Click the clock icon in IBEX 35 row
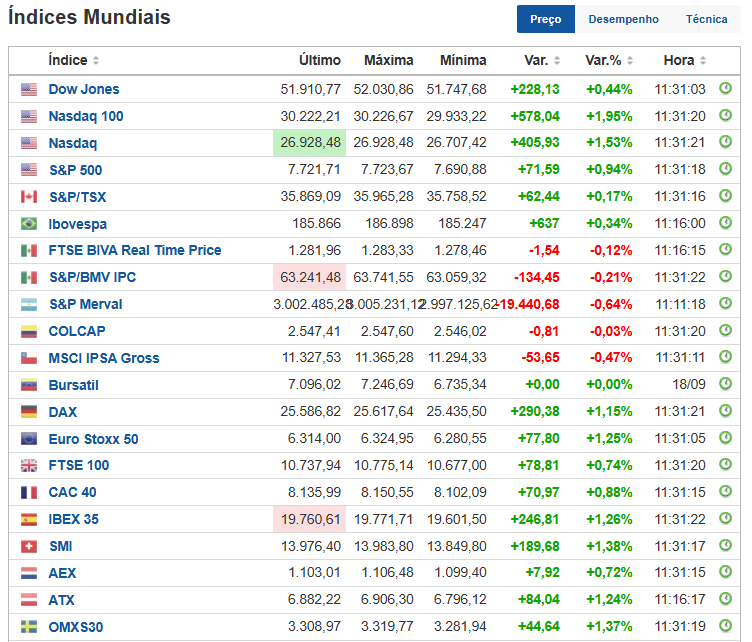Screen dimensions: 752x642 coord(725,518)
